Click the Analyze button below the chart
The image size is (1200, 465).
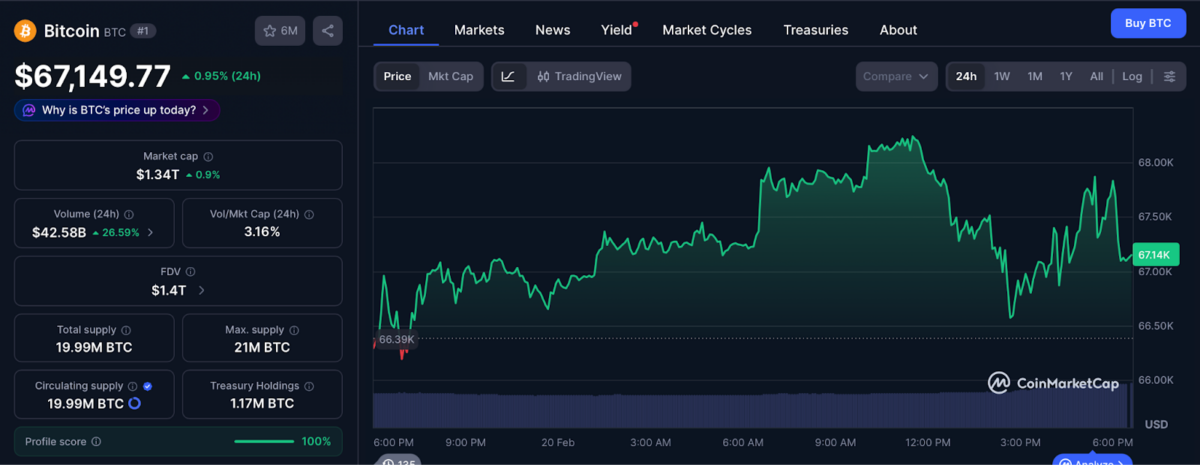(x=1091, y=461)
